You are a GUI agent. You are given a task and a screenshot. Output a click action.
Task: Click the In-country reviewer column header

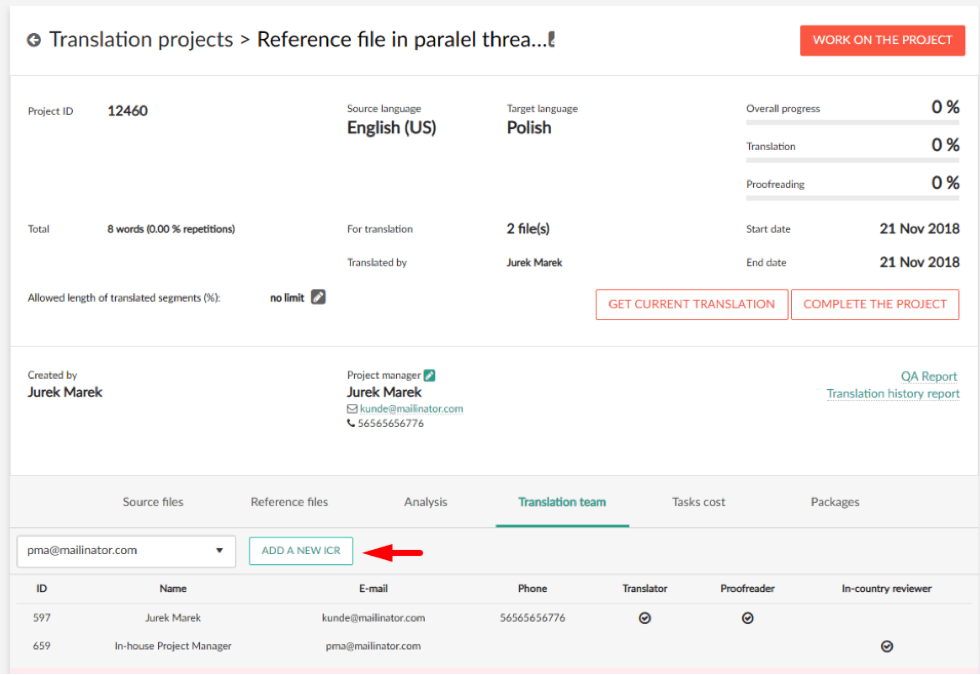pos(886,589)
